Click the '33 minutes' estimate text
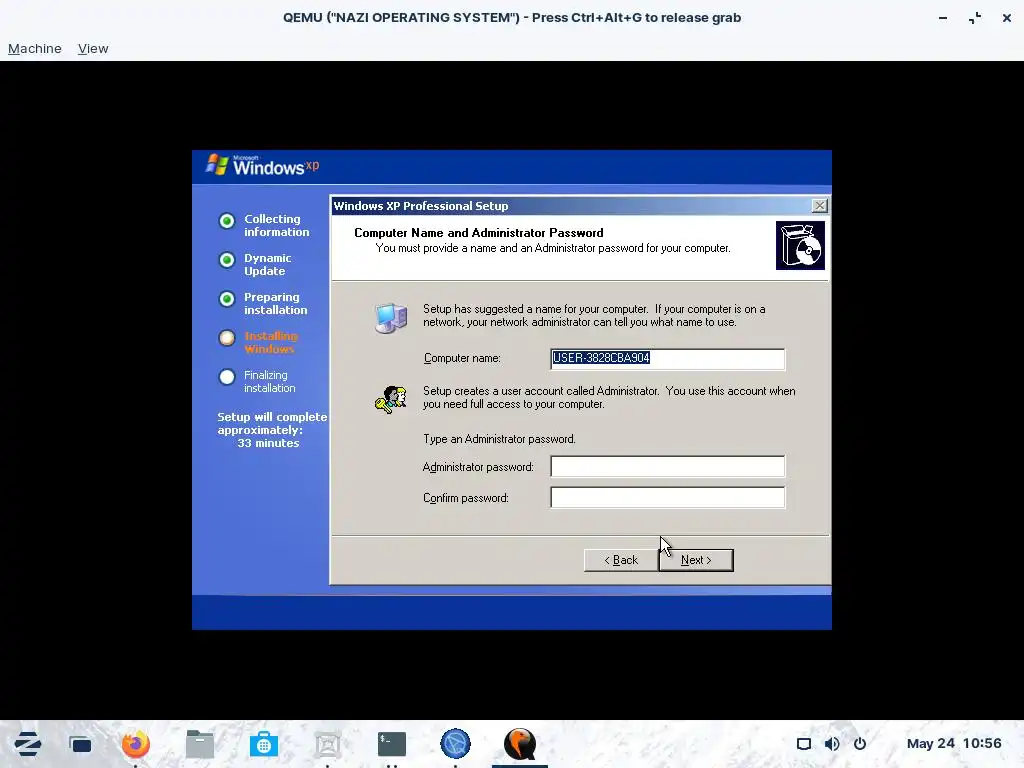Image resolution: width=1024 pixels, height=768 pixels. pos(268,443)
